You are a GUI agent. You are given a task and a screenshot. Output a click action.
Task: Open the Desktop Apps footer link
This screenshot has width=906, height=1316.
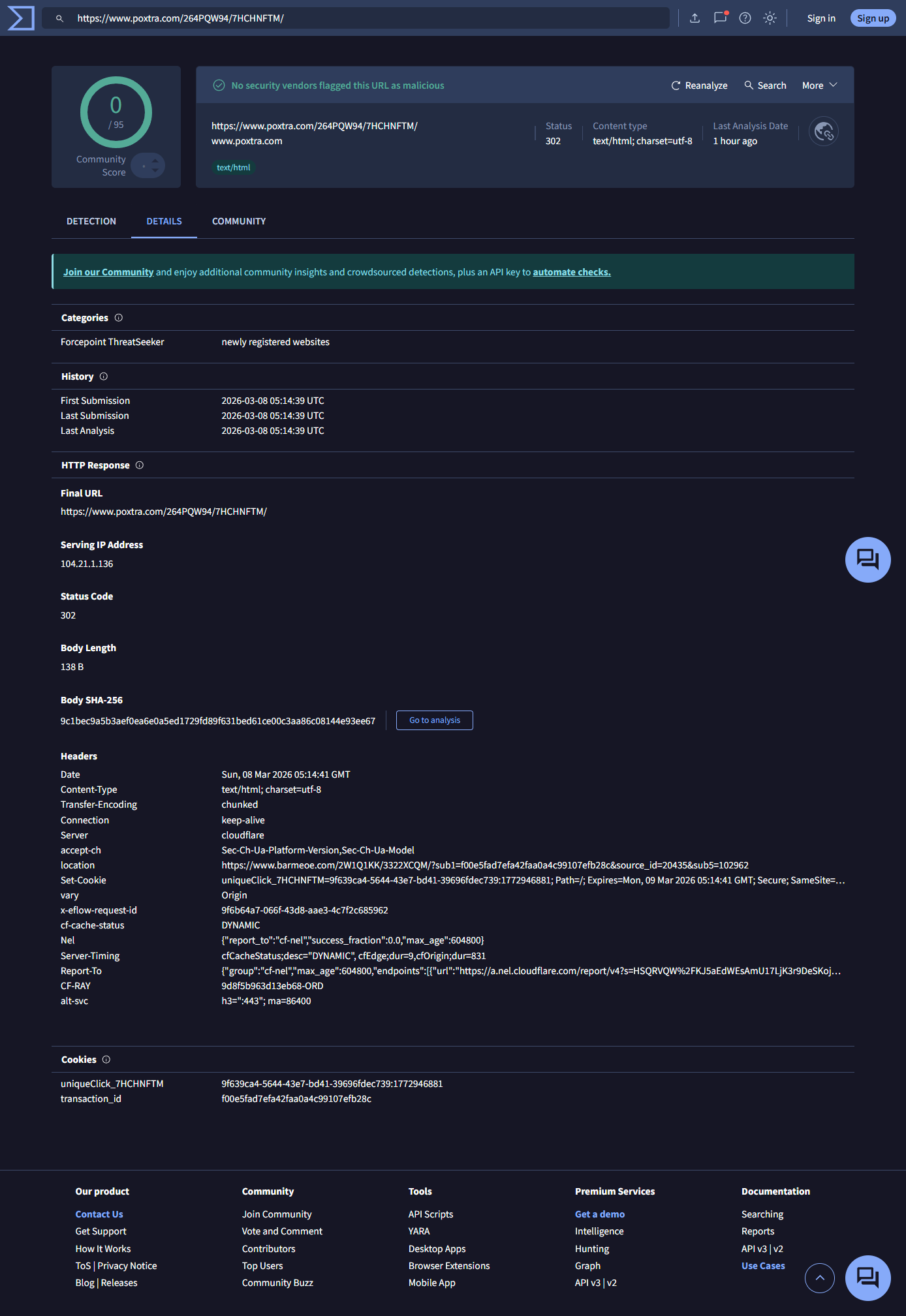point(437,1249)
